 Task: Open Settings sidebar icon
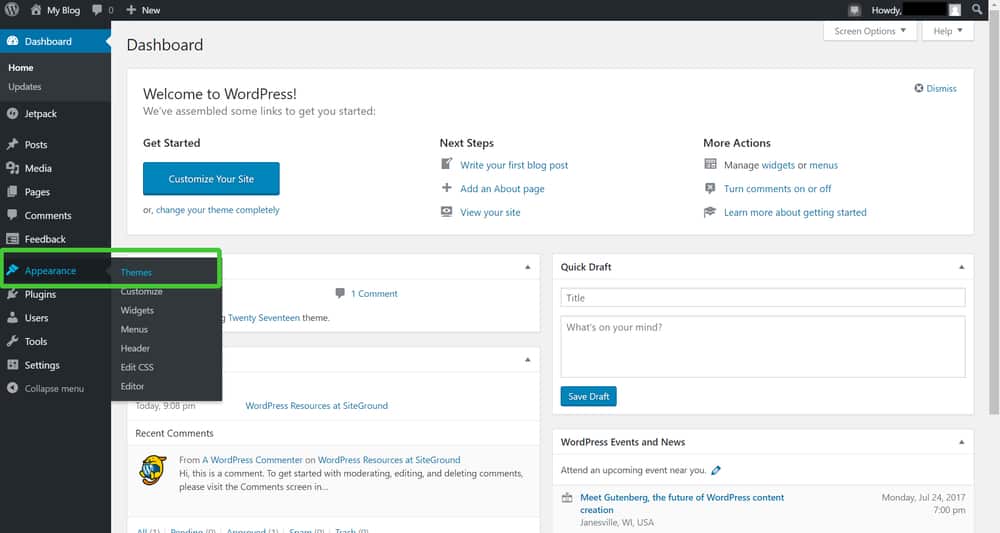point(12,365)
